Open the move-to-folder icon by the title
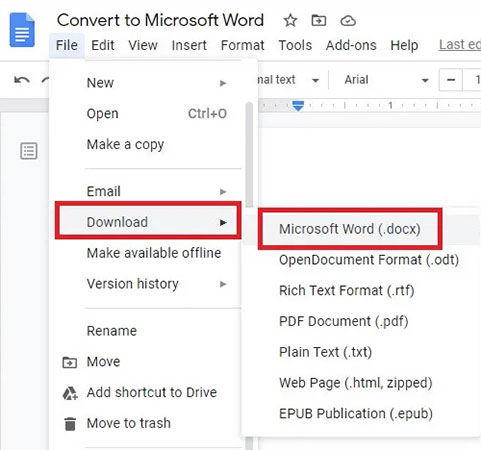The width and height of the screenshot is (481, 450). [319, 21]
